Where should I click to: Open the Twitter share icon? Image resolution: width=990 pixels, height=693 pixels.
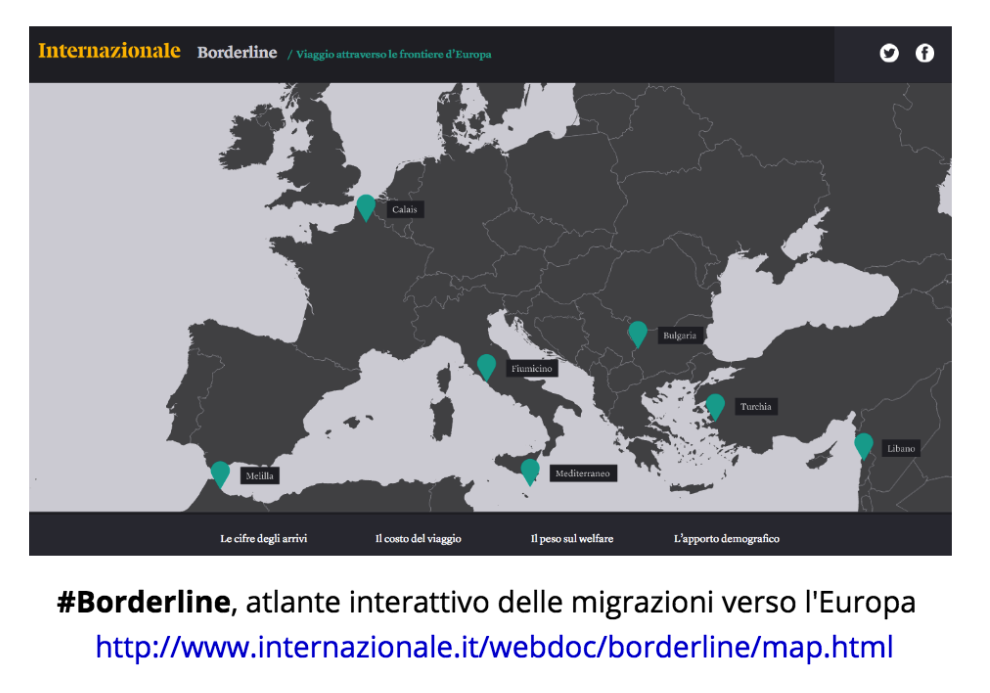889,53
